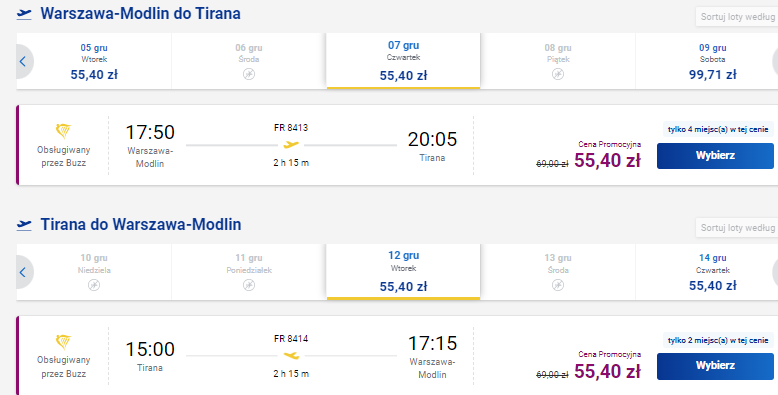Open the return Sortuj loty według dropdown
Screen dimensions: 778x395
(737, 228)
